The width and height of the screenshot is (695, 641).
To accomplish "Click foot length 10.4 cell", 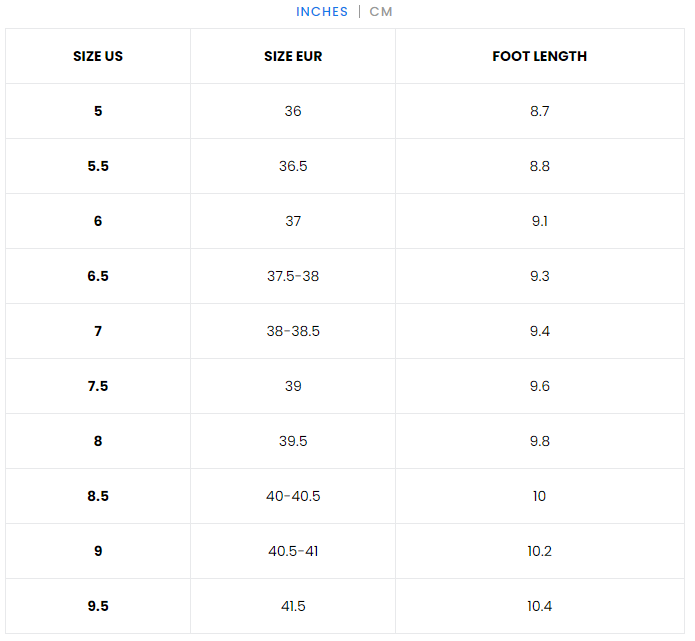I will [539, 606].
